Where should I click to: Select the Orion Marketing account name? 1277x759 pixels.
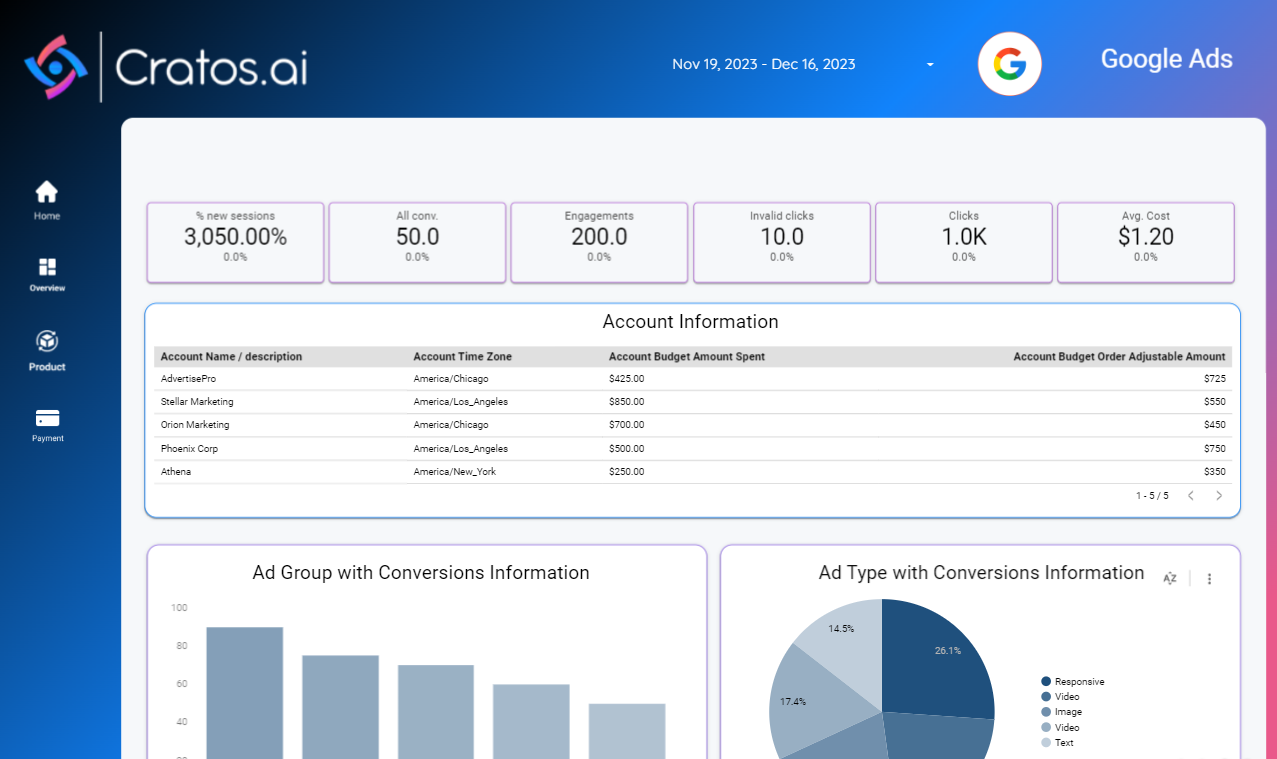coord(195,425)
